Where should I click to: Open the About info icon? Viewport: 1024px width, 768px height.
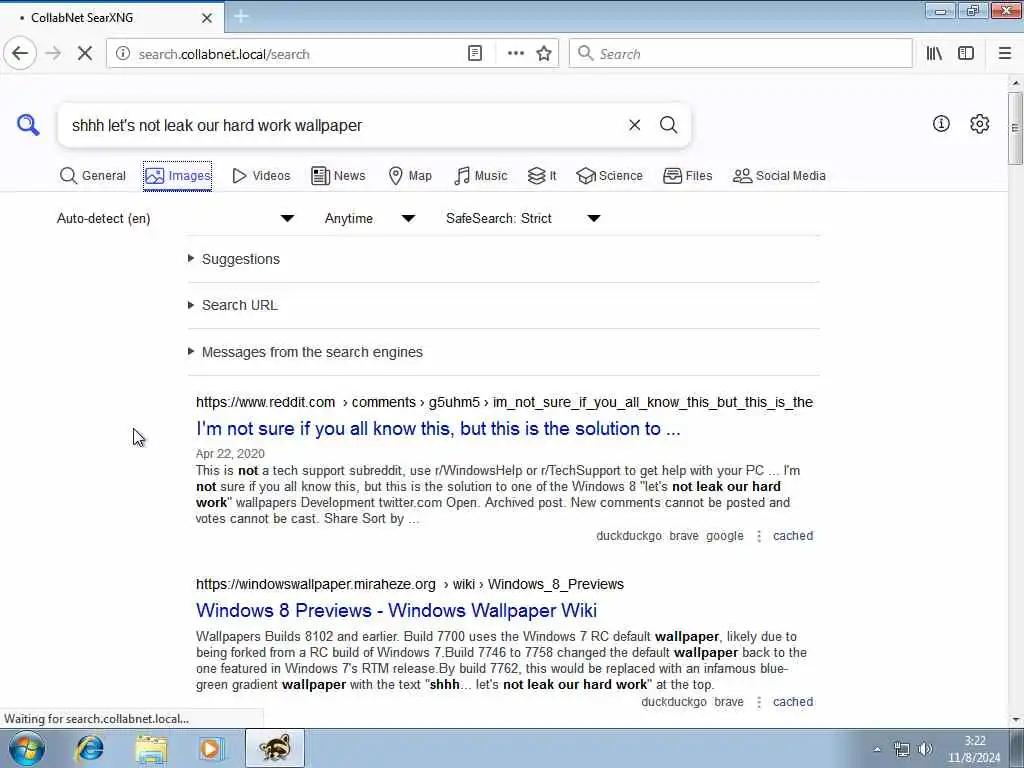941,123
